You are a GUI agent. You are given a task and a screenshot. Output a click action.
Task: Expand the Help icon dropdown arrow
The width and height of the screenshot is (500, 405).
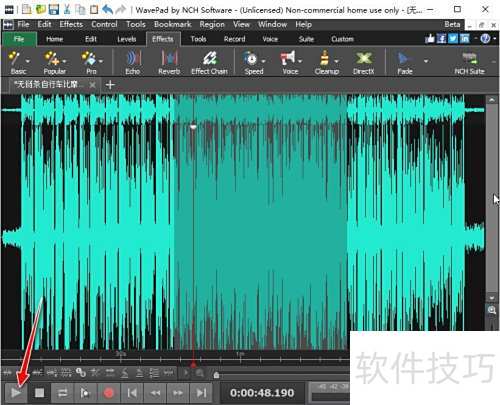click(x=494, y=39)
